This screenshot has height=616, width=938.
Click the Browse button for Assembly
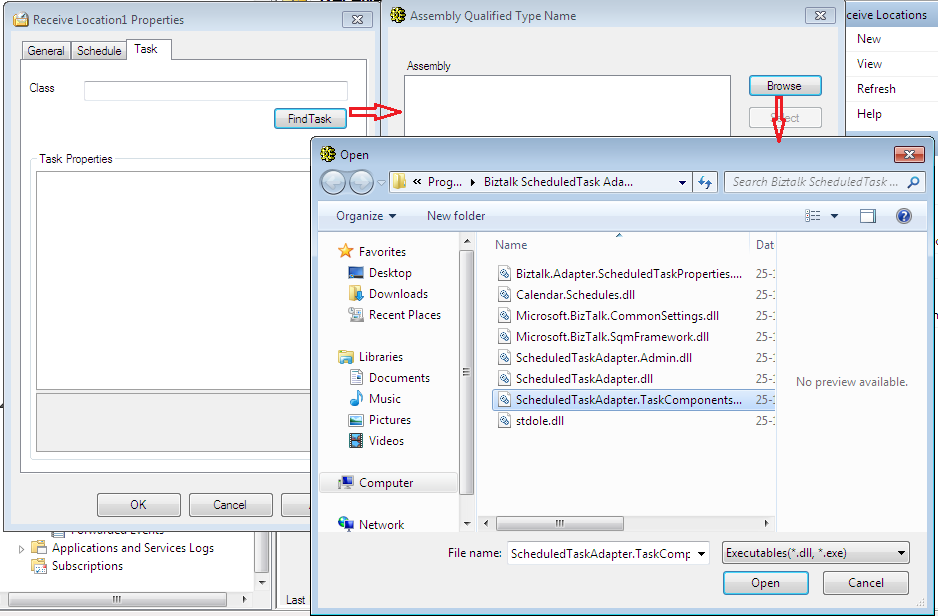tap(785, 86)
